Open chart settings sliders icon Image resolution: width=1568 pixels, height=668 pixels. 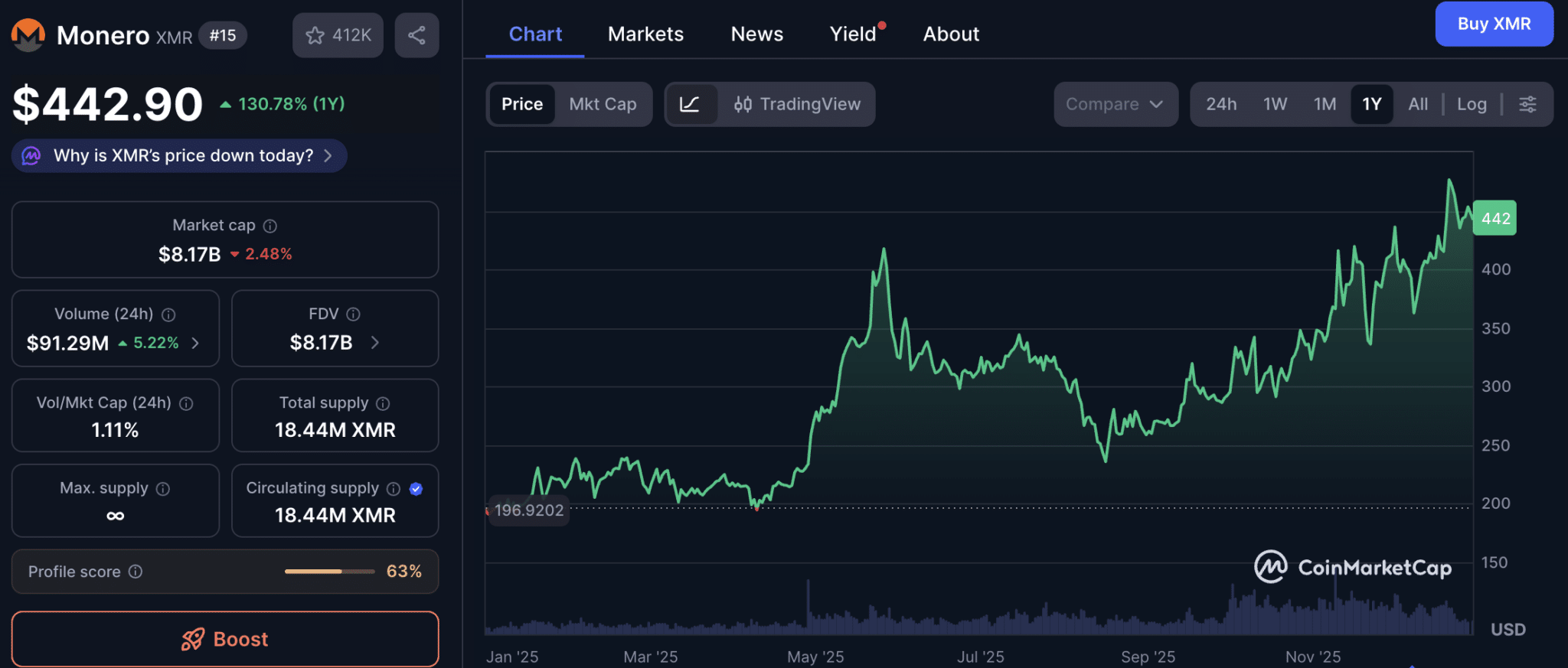point(1527,104)
